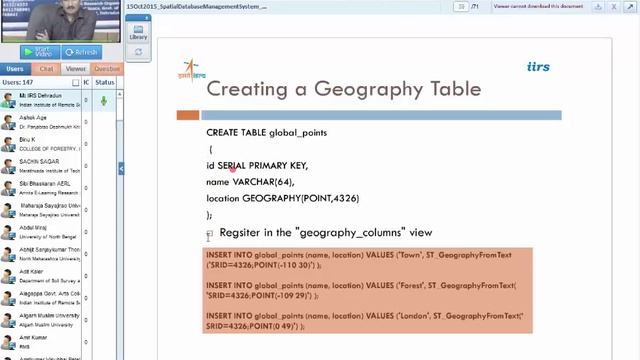Select user Alagappa Govt. Arts Col

pos(41,298)
